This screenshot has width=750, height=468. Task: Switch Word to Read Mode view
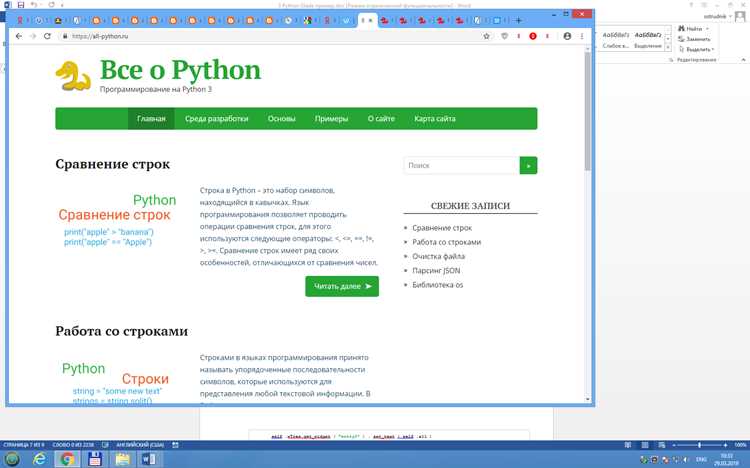point(628,445)
